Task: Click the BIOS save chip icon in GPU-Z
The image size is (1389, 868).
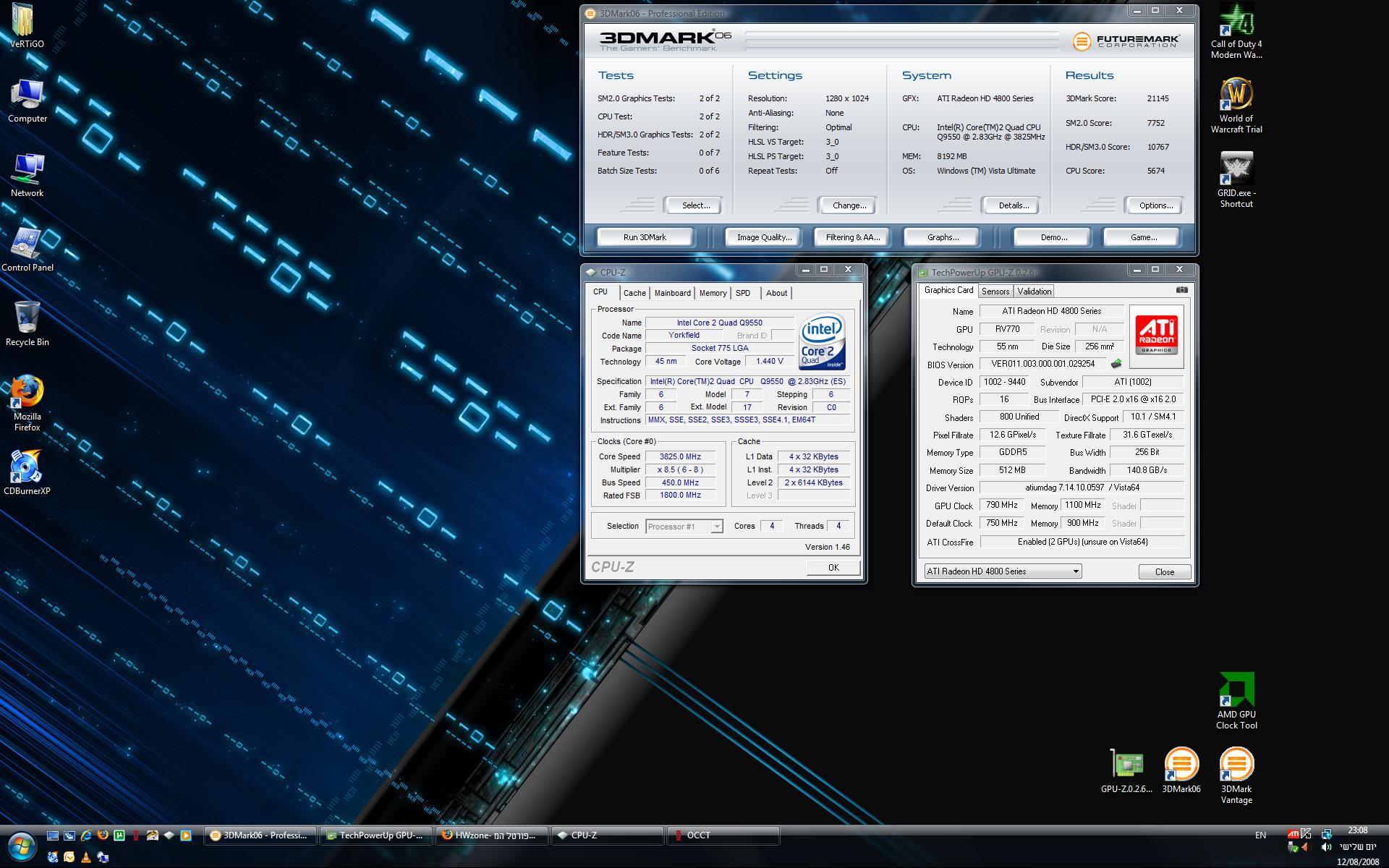Action: [1116, 364]
